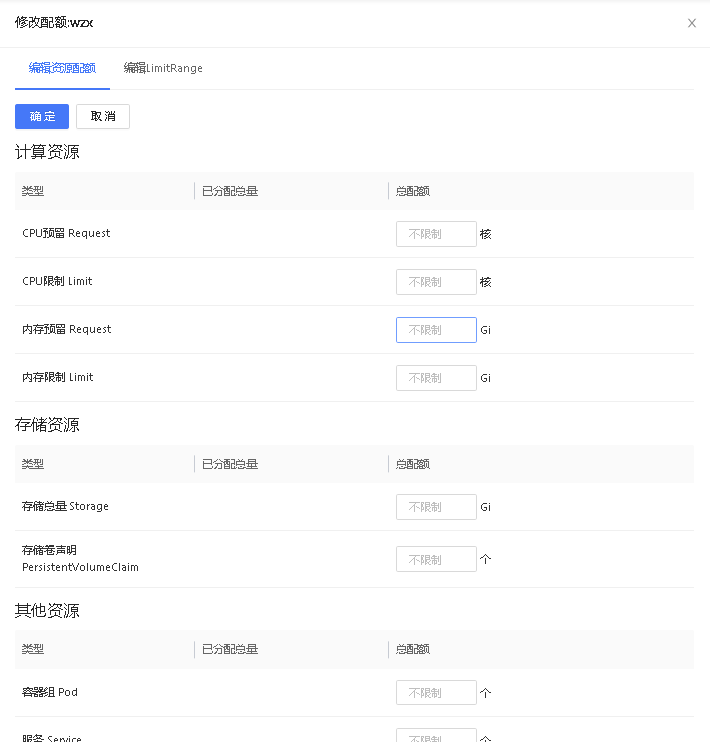The image size is (710, 742).
Task: Click 总配额 column header under 其他资源
Action: [412, 649]
